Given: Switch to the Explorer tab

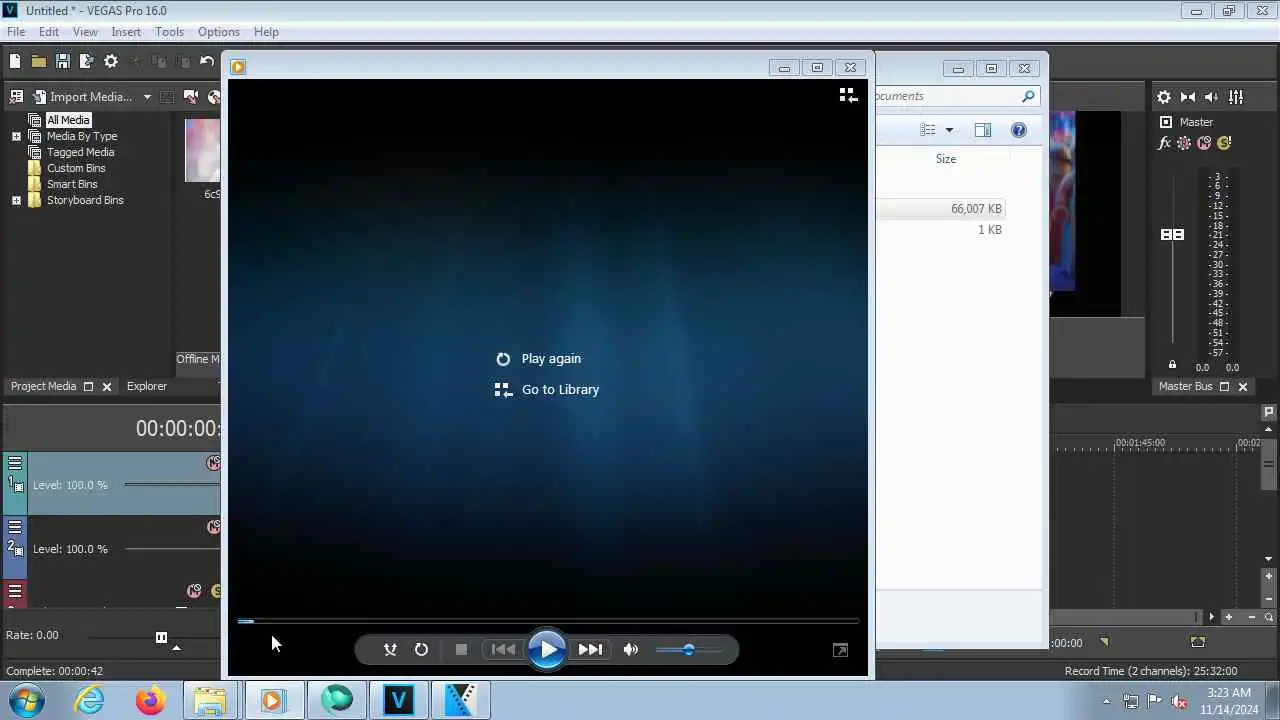Looking at the screenshot, I should point(147,386).
